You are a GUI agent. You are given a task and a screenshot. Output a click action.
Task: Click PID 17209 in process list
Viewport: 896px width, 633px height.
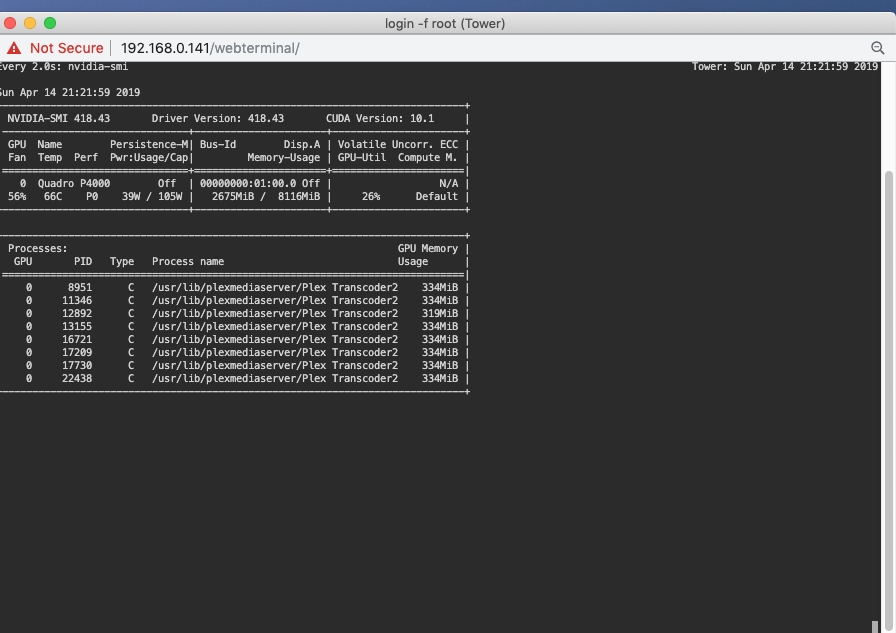pos(77,352)
